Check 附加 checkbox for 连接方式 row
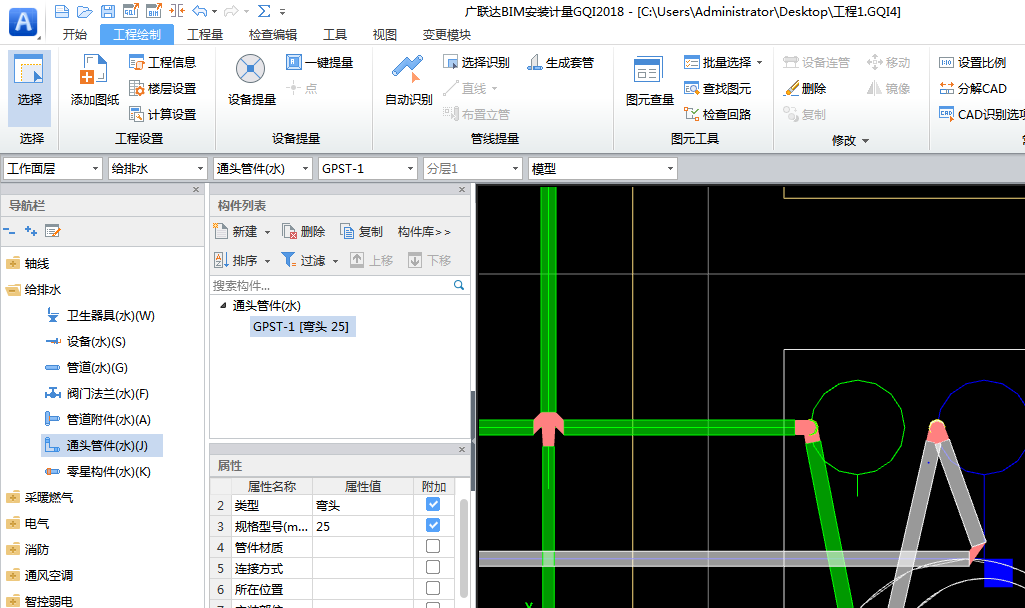This screenshot has width=1025, height=608. (x=433, y=567)
